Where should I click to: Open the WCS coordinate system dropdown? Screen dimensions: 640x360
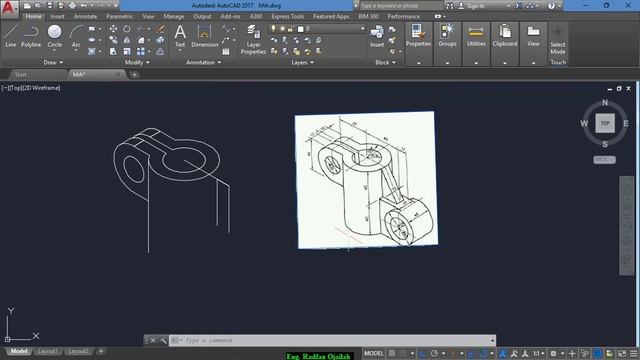click(x=604, y=160)
